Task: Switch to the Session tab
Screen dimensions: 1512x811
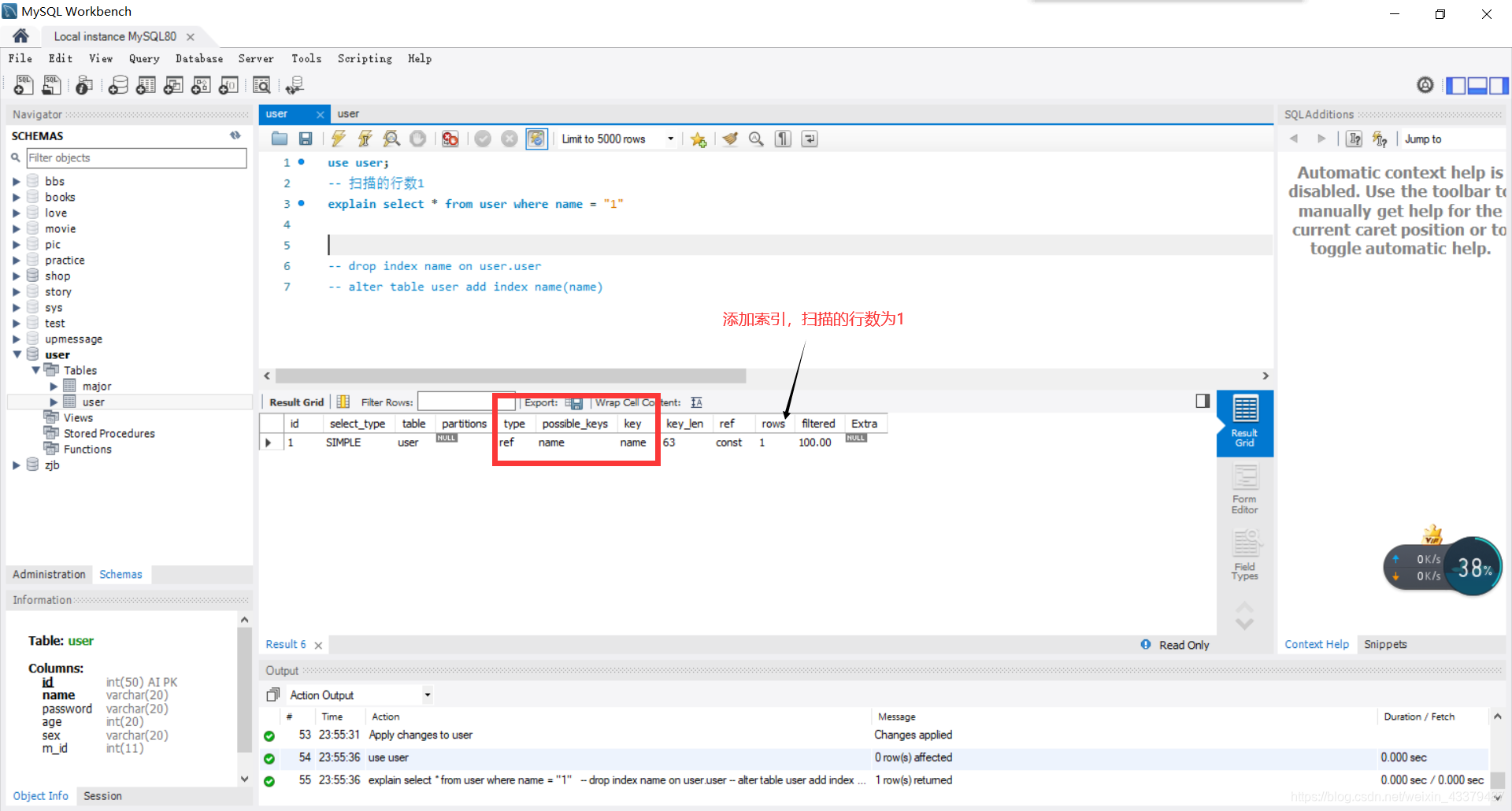Action: tap(102, 796)
